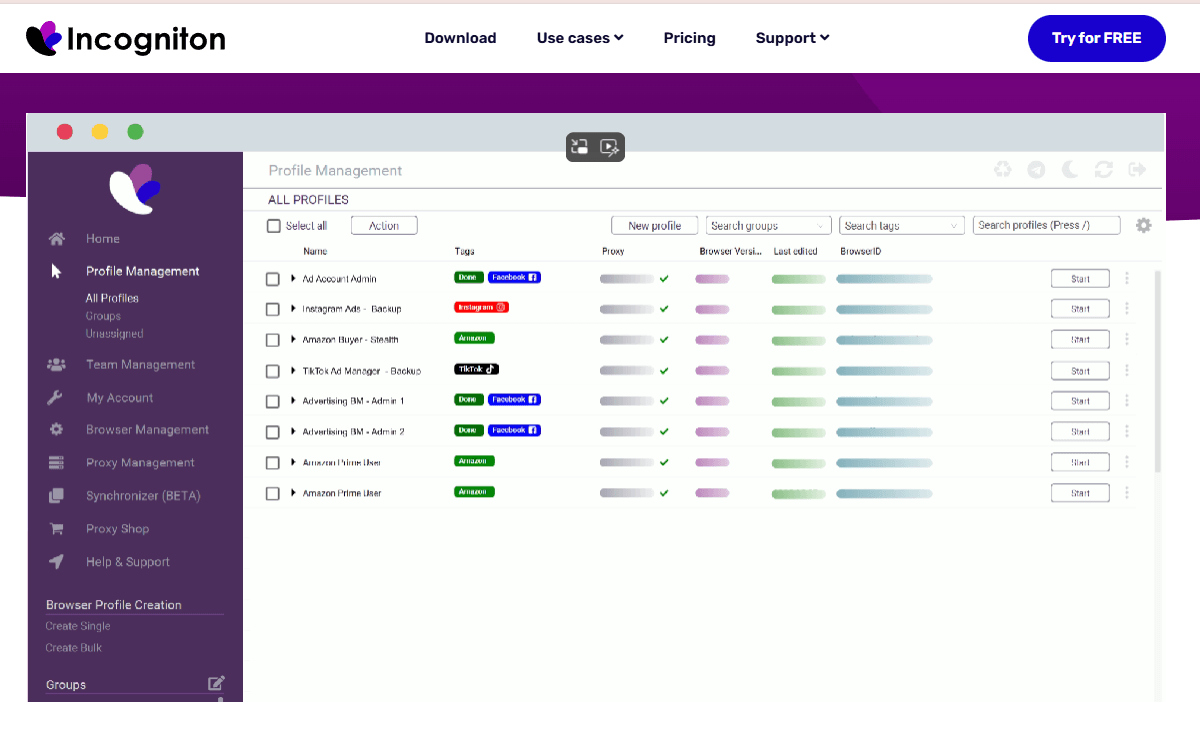Select checkbox for TikTok Ad Manager - Backup
This screenshot has width=1200, height=736.
(x=272, y=371)
